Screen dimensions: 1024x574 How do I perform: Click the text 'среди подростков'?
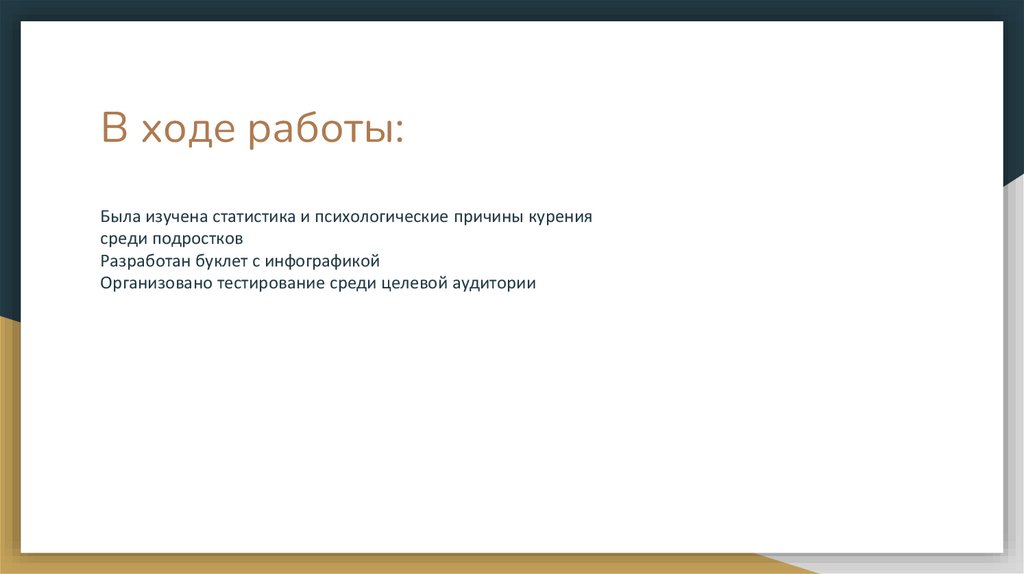tap(171, 239)
